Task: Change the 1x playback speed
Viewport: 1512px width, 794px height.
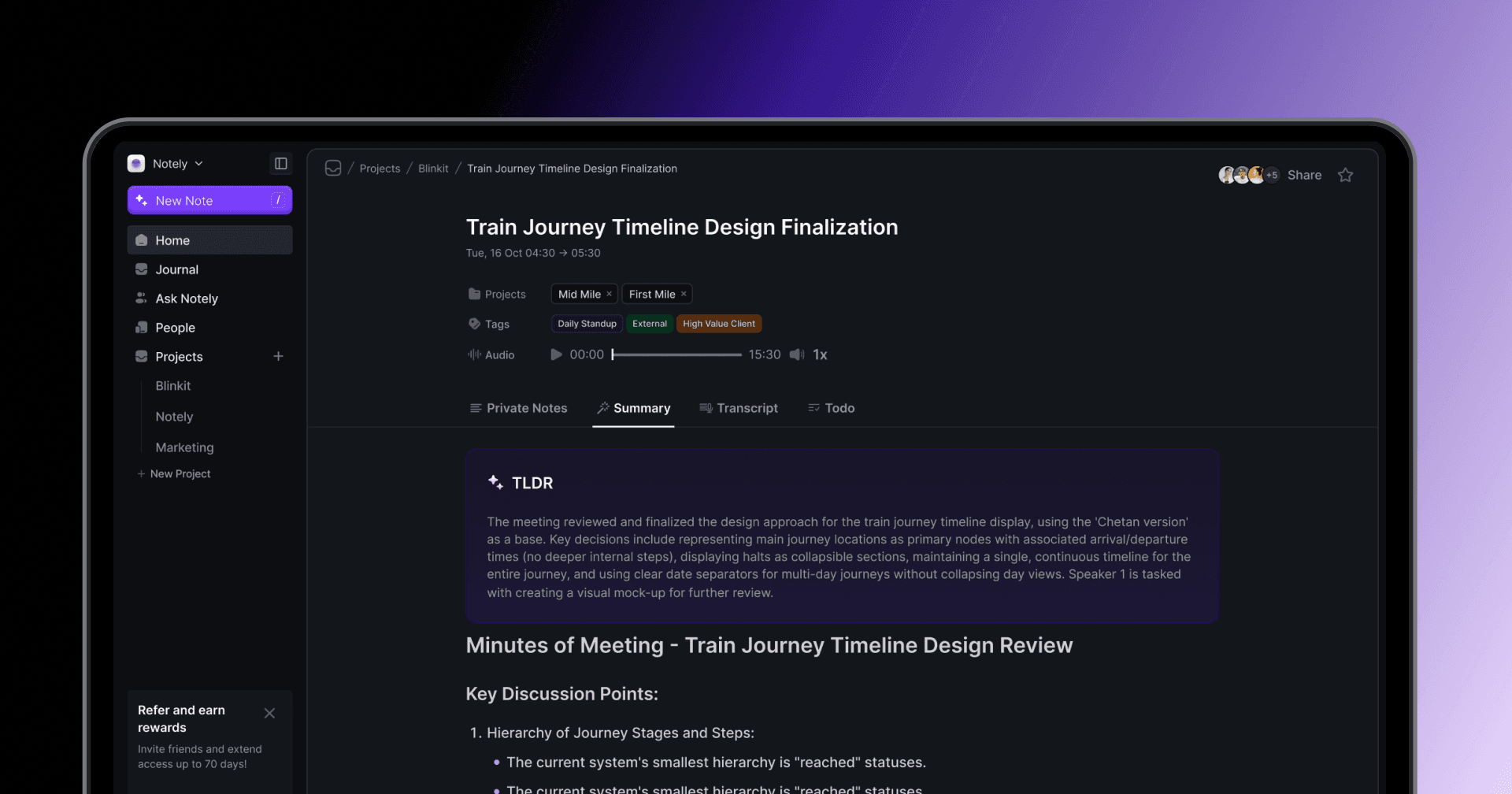Action: [820, 354]
